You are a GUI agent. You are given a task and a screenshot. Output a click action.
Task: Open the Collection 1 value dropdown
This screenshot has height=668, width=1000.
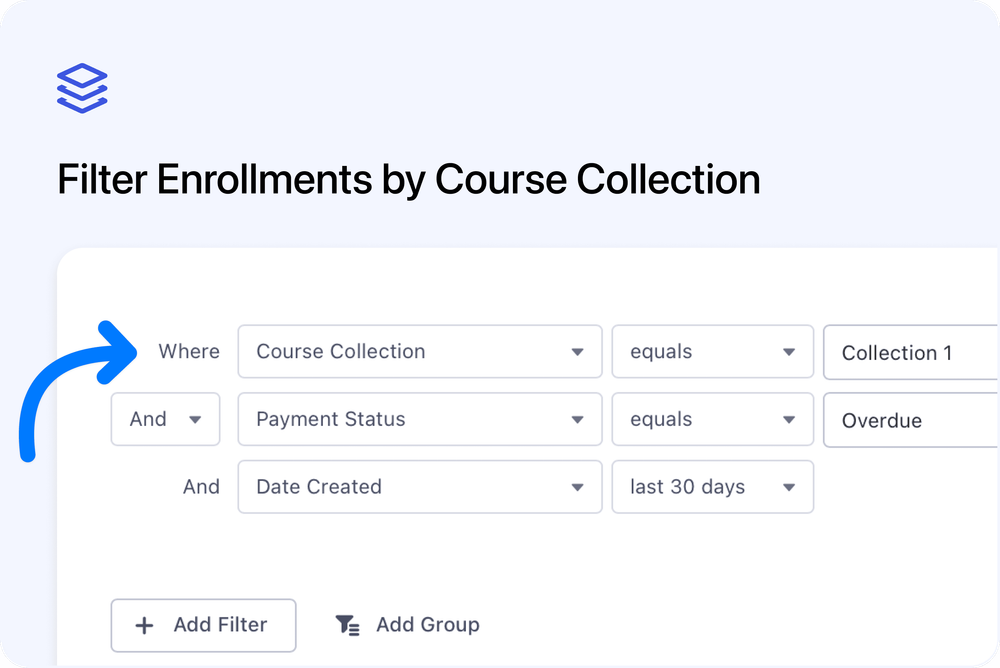tap(910, 352)
